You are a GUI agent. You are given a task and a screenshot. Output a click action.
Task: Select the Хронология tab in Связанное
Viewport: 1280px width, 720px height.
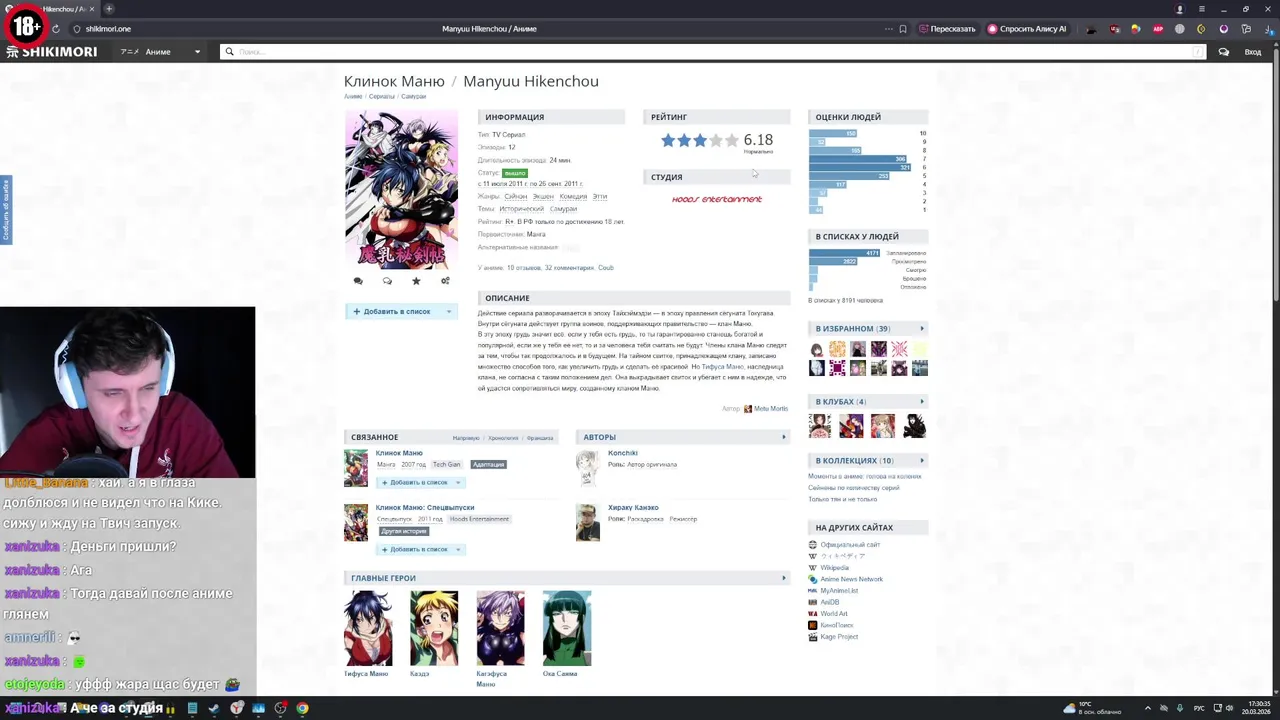coord(503,438)
